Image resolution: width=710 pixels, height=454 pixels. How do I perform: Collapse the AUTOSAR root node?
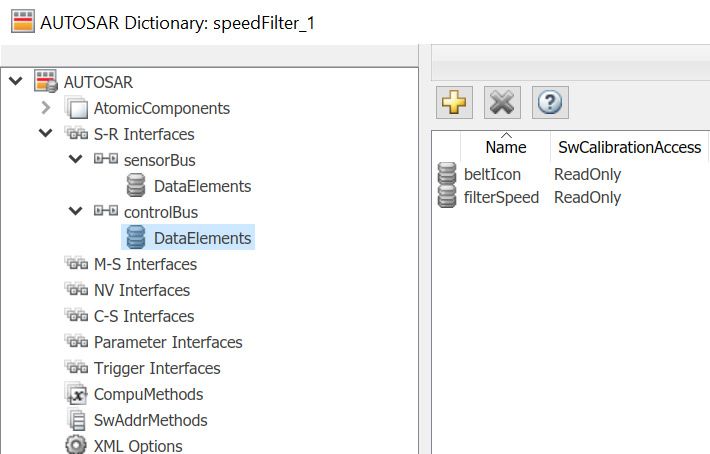pyautogui.click(x=15, y=82)
